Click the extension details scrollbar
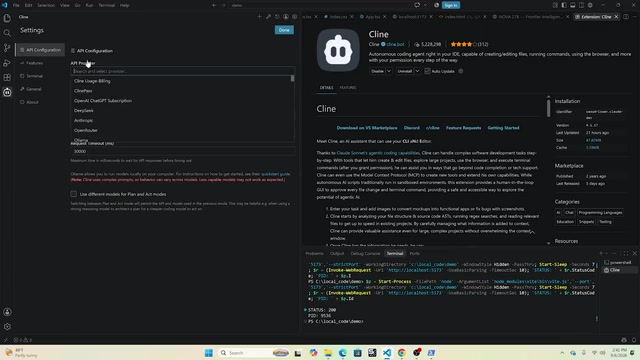Viewport: 640px width, 360px height. pos(548,108)
